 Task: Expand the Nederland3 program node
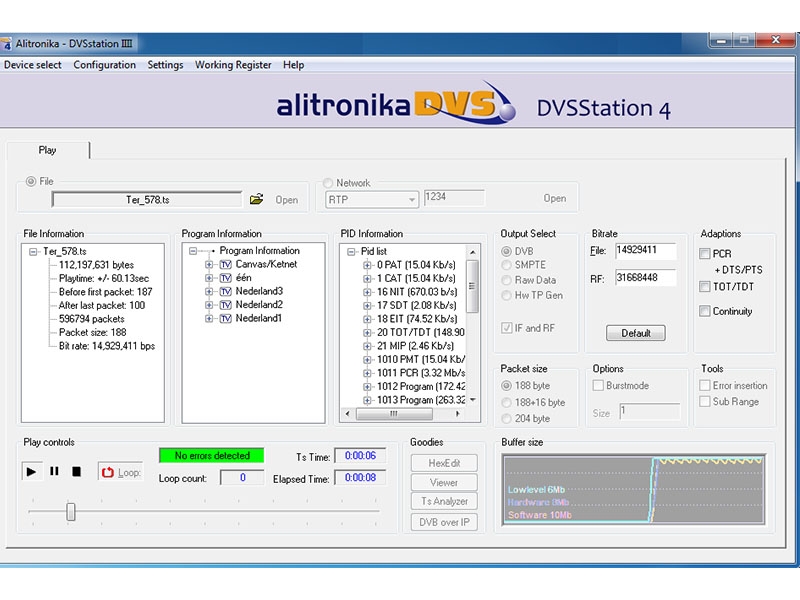(209, 291)
